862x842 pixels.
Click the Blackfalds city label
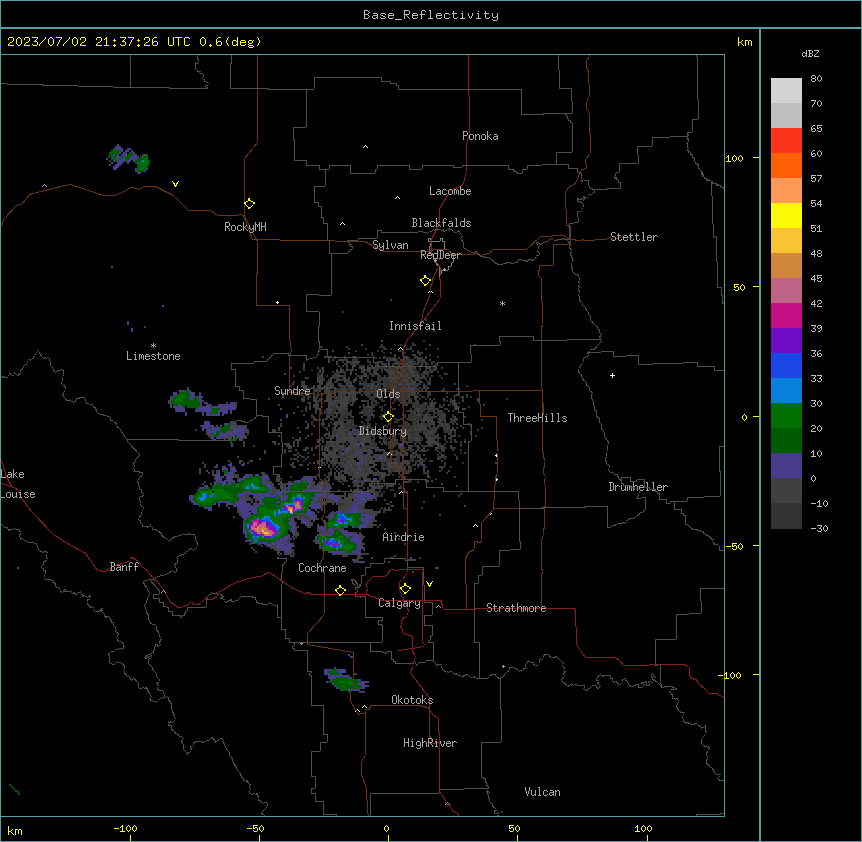pos(441,223)
